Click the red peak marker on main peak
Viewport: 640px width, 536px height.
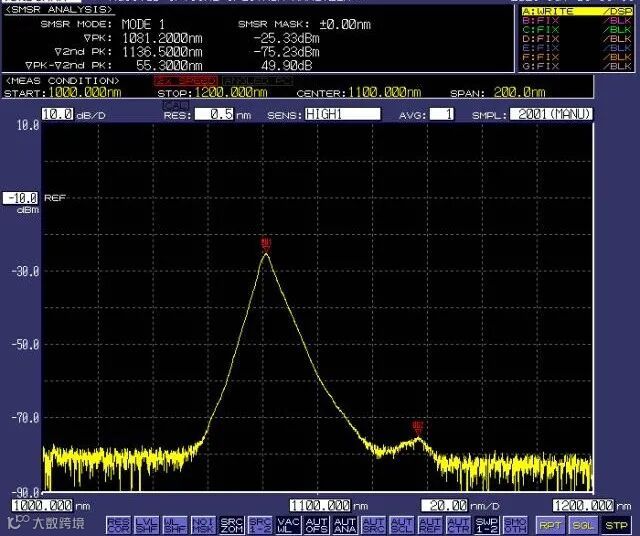(x=266, y=244)
